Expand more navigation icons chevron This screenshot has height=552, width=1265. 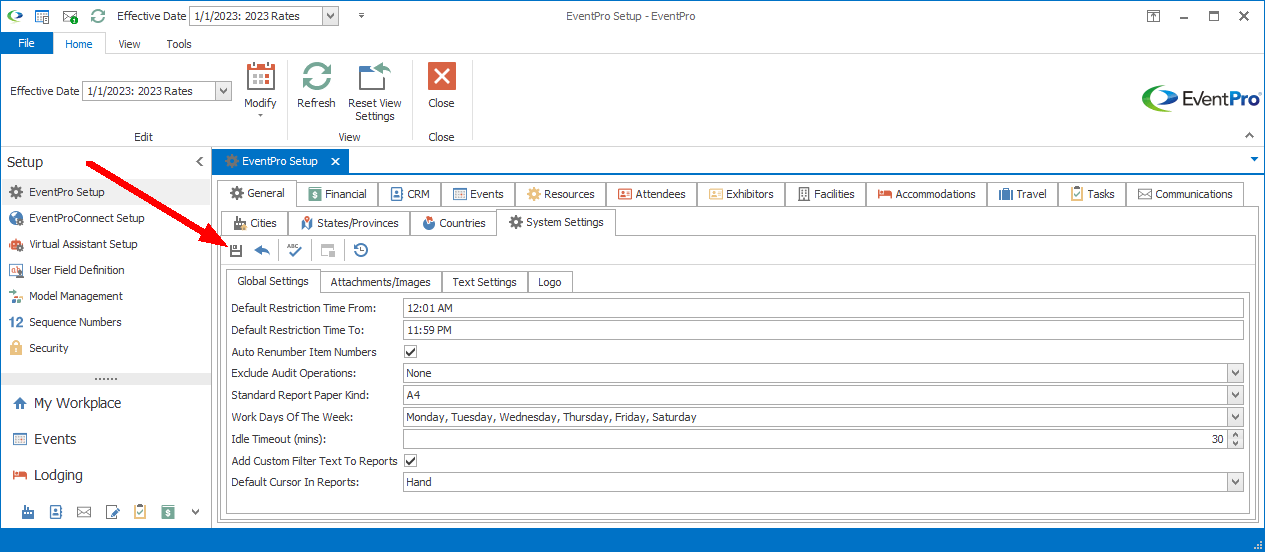click(195, 512)
